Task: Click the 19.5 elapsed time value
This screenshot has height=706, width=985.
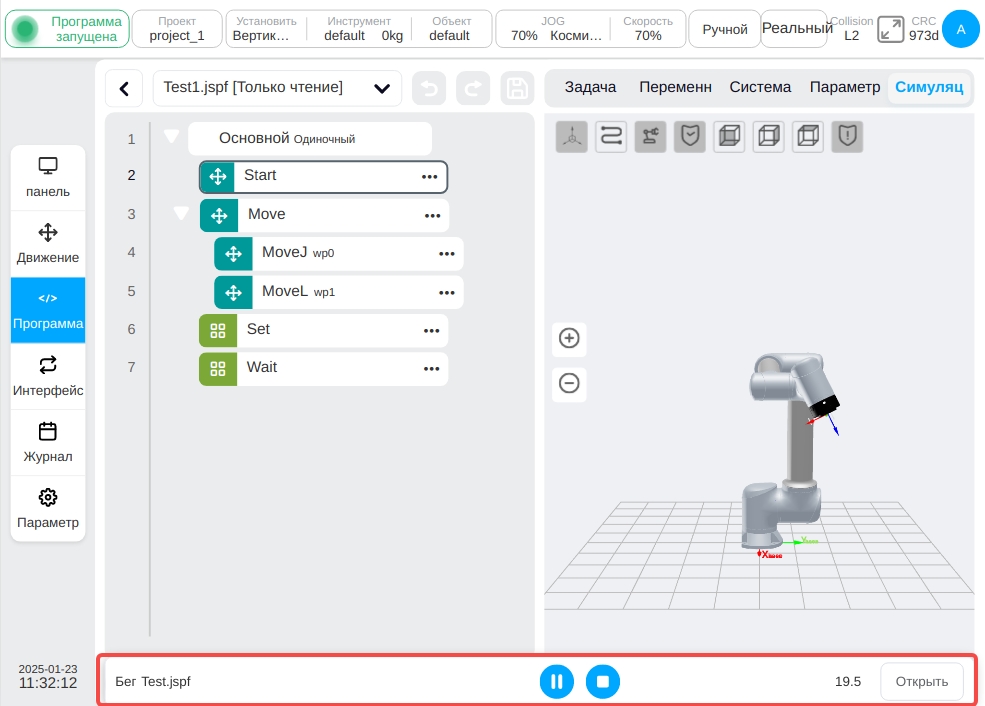Action: 847,682
